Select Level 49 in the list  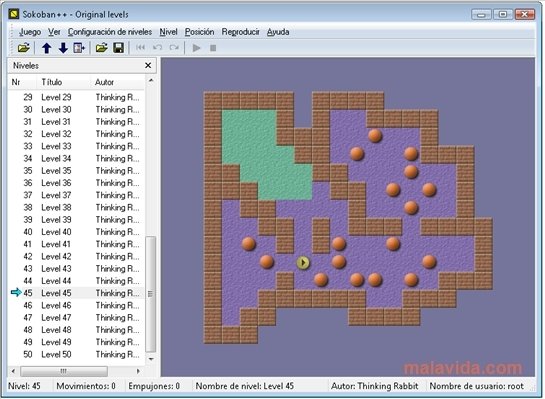76,342
